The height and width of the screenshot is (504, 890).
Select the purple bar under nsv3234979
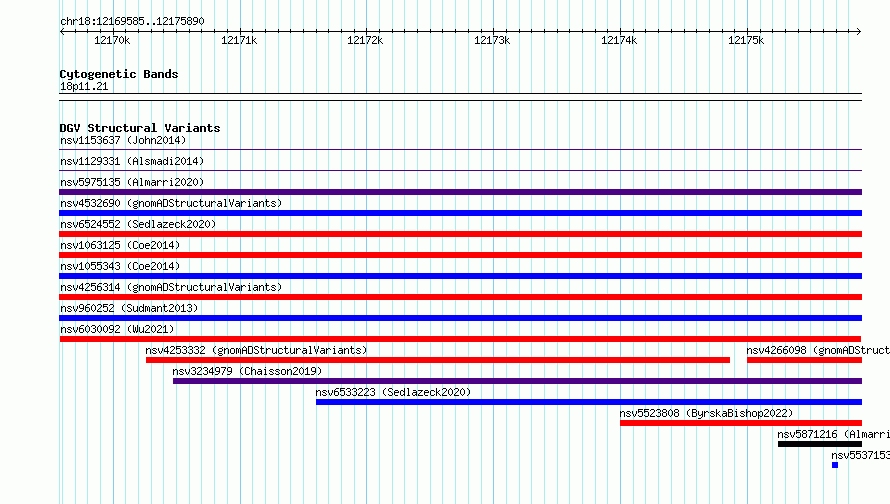517,381
